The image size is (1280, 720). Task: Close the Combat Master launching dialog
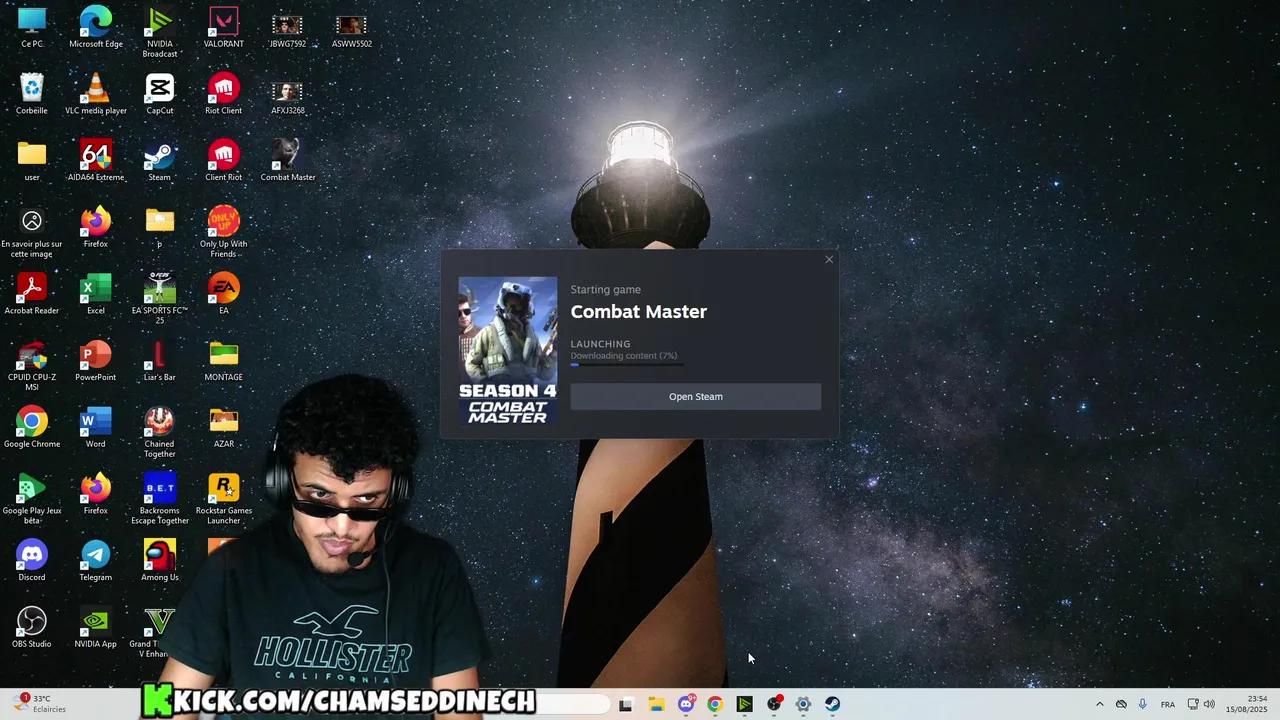point(829,260)
